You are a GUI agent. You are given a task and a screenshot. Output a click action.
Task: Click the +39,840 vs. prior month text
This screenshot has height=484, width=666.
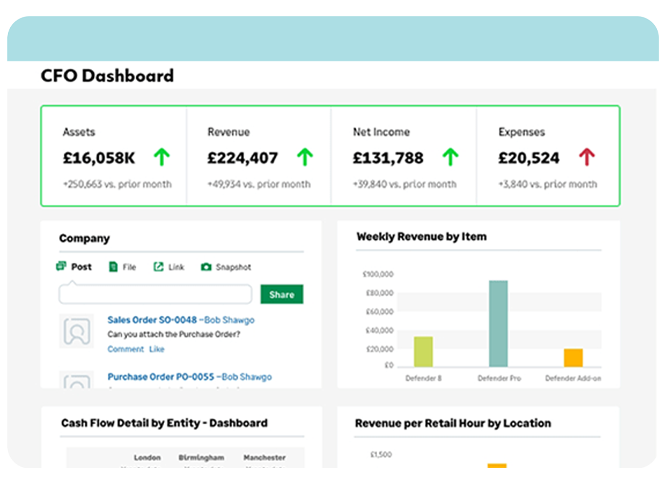(405, 184)
